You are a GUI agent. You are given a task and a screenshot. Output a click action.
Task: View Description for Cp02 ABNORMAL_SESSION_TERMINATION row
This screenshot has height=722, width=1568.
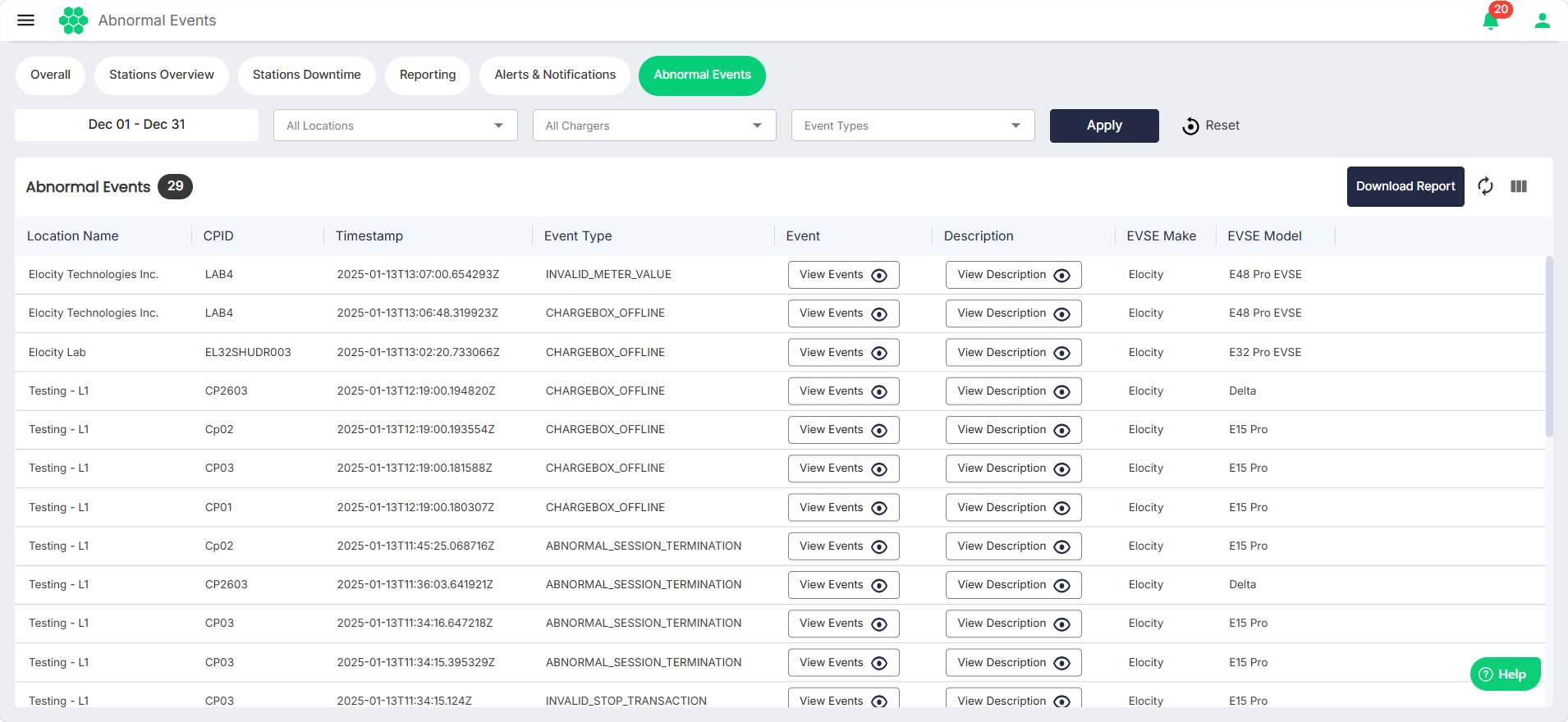1013,546
